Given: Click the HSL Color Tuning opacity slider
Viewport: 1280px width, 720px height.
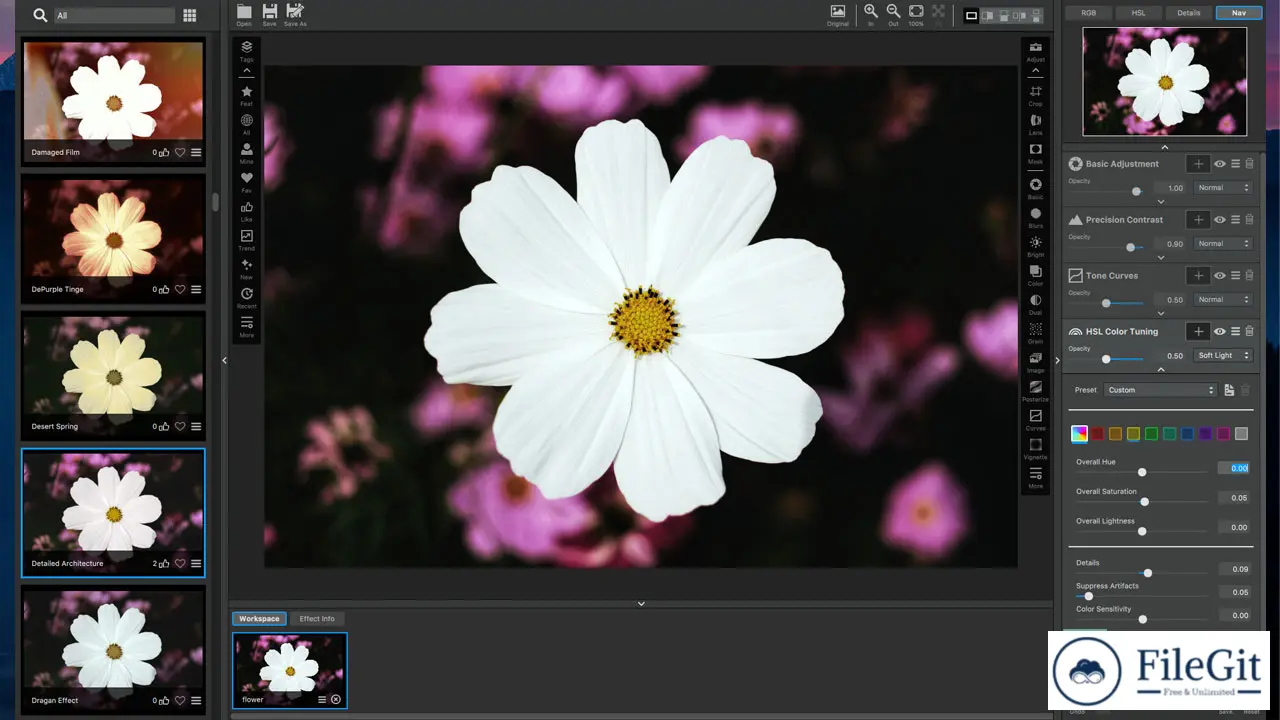Looking at the screenshot, I should coord(1106,358).
